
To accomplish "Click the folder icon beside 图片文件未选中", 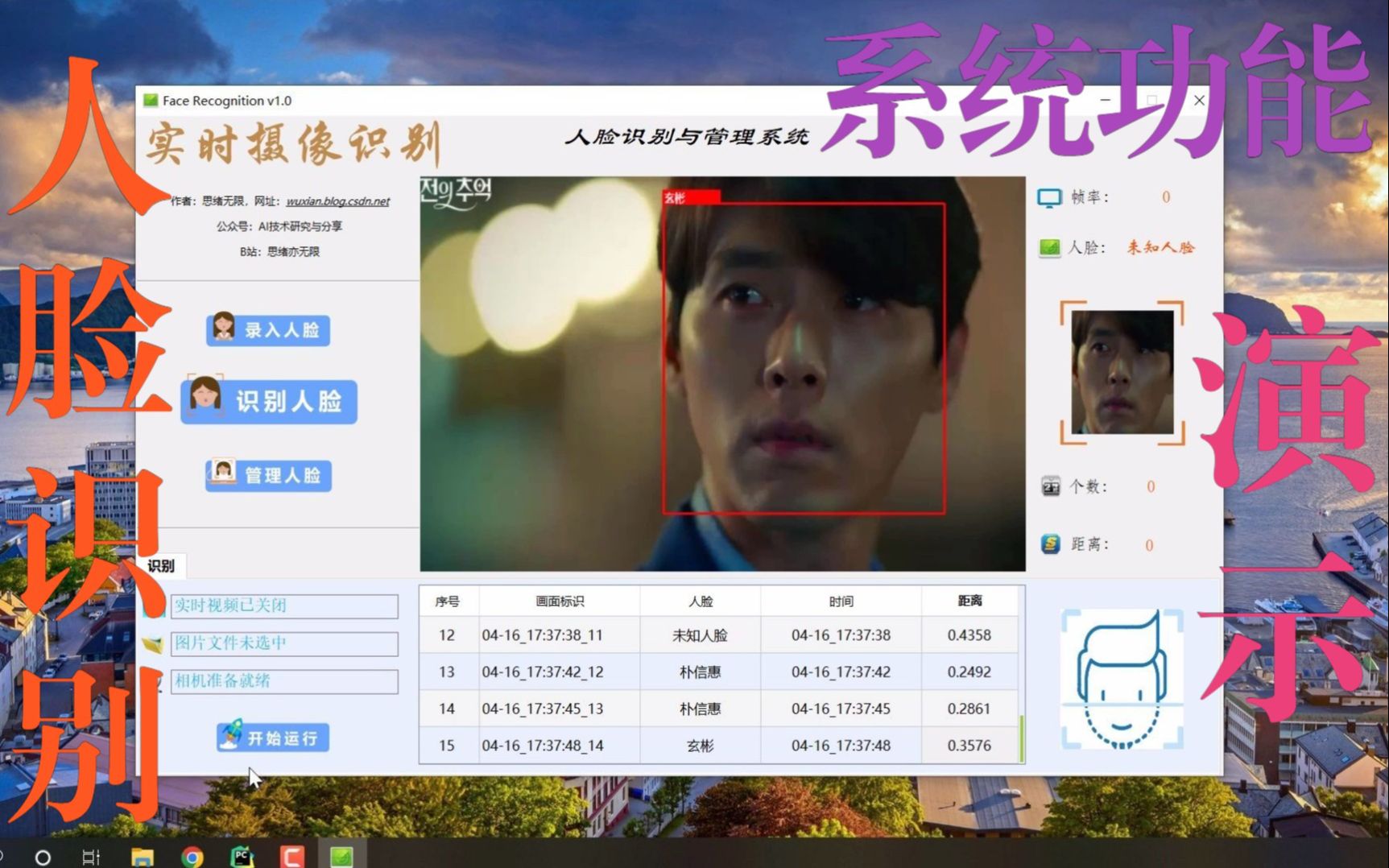I will (153, 644).
